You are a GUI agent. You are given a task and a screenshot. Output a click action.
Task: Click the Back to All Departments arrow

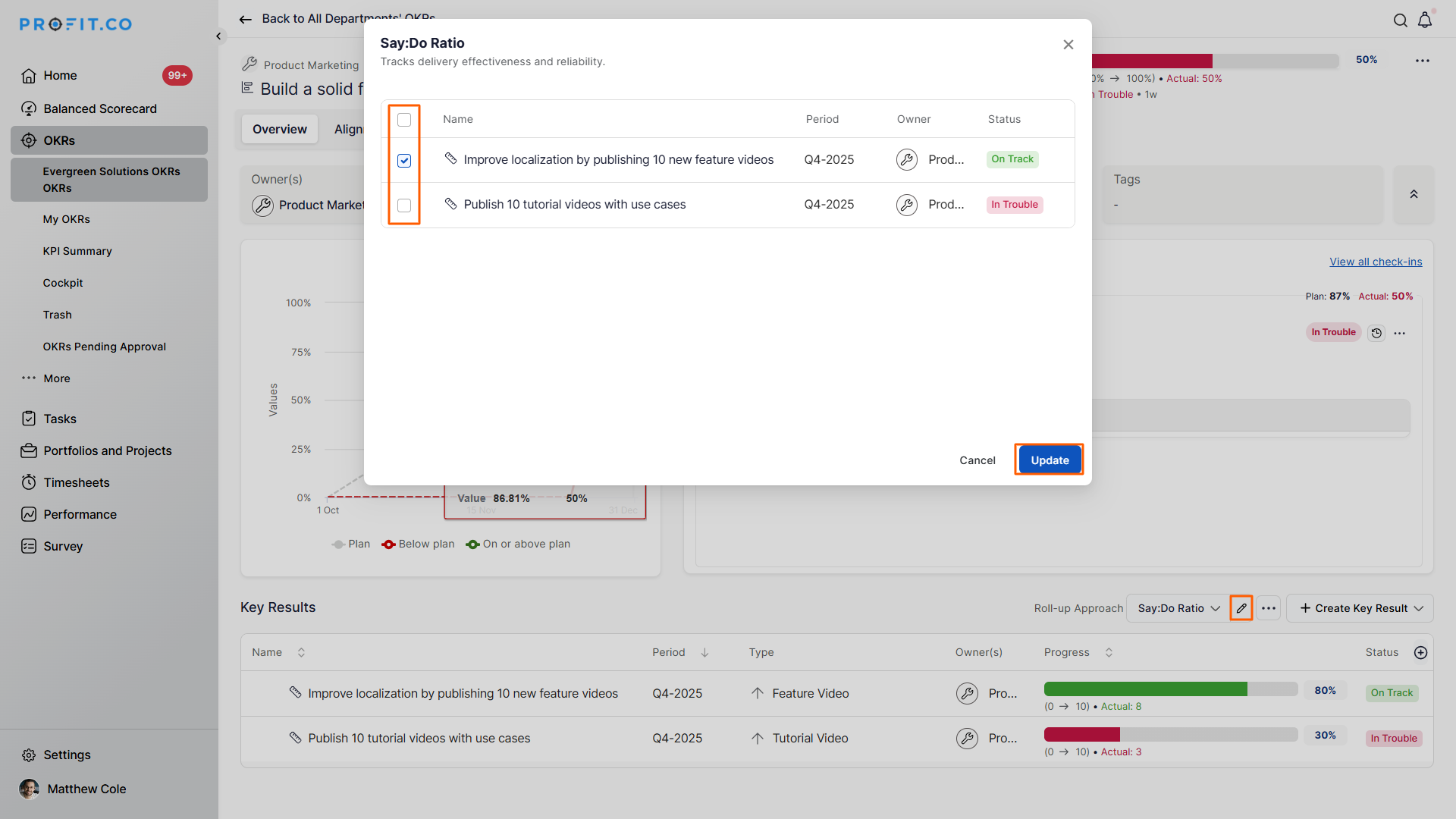[x=245, y=19]
